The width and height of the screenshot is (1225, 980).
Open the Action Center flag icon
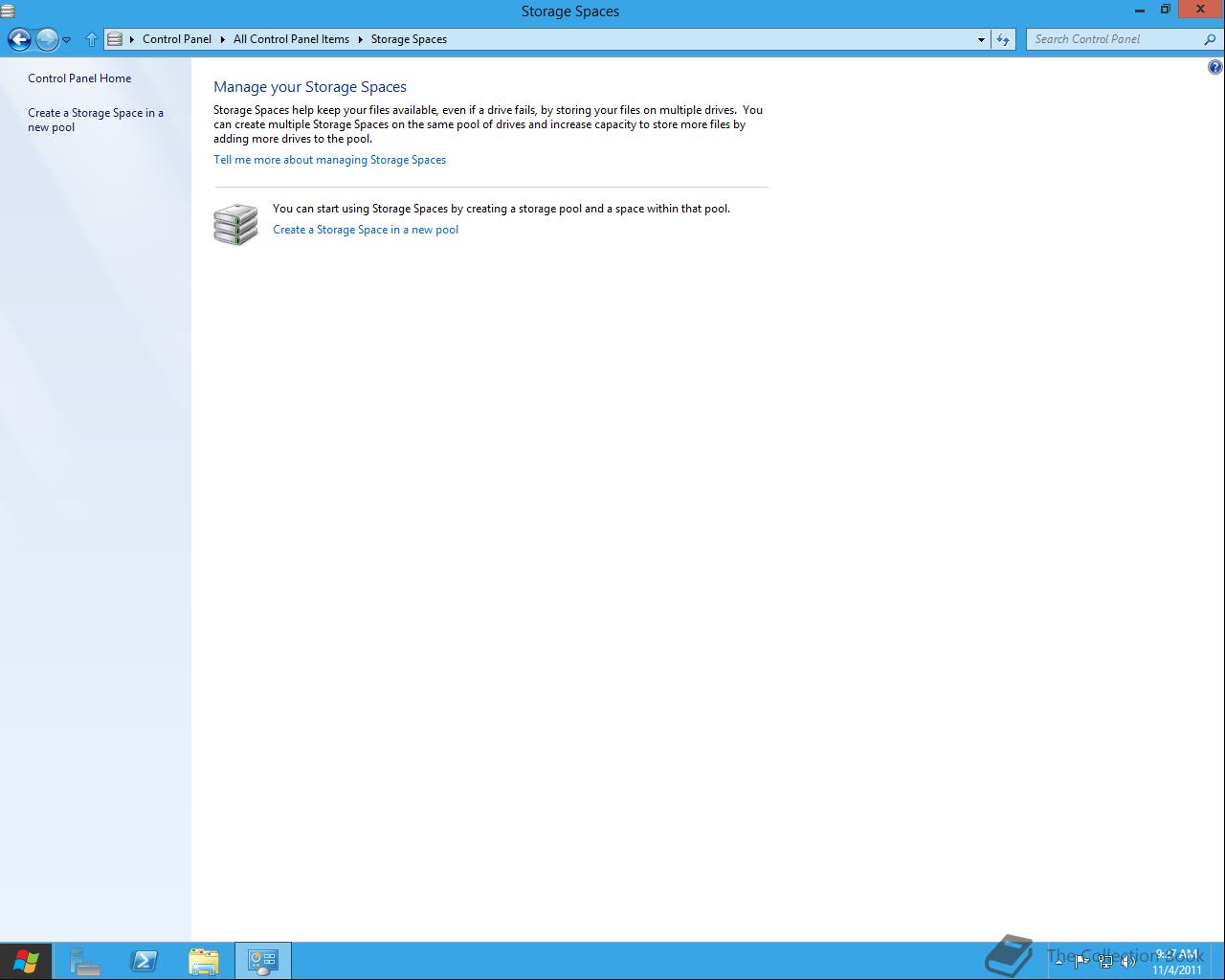pos(1081,961)
